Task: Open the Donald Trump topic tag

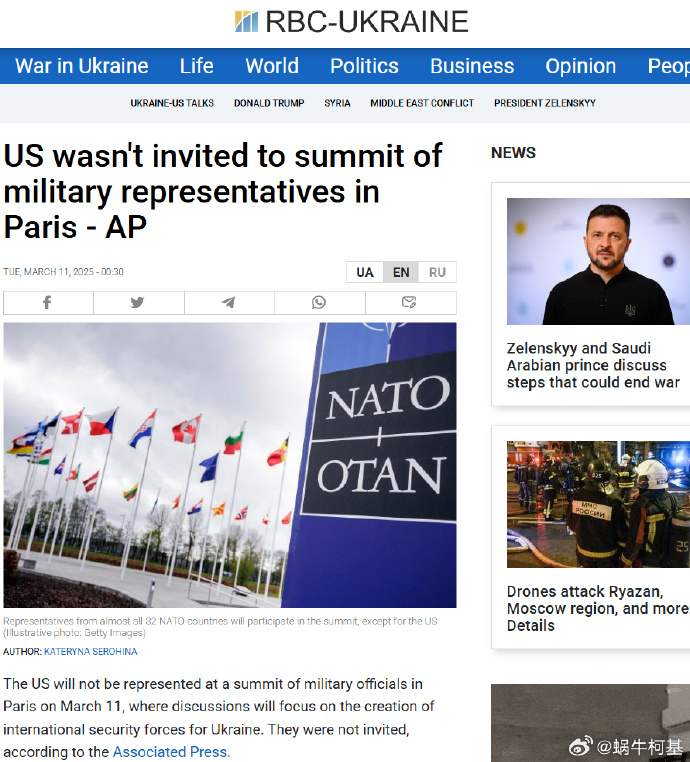Action: tap(269, 103)
